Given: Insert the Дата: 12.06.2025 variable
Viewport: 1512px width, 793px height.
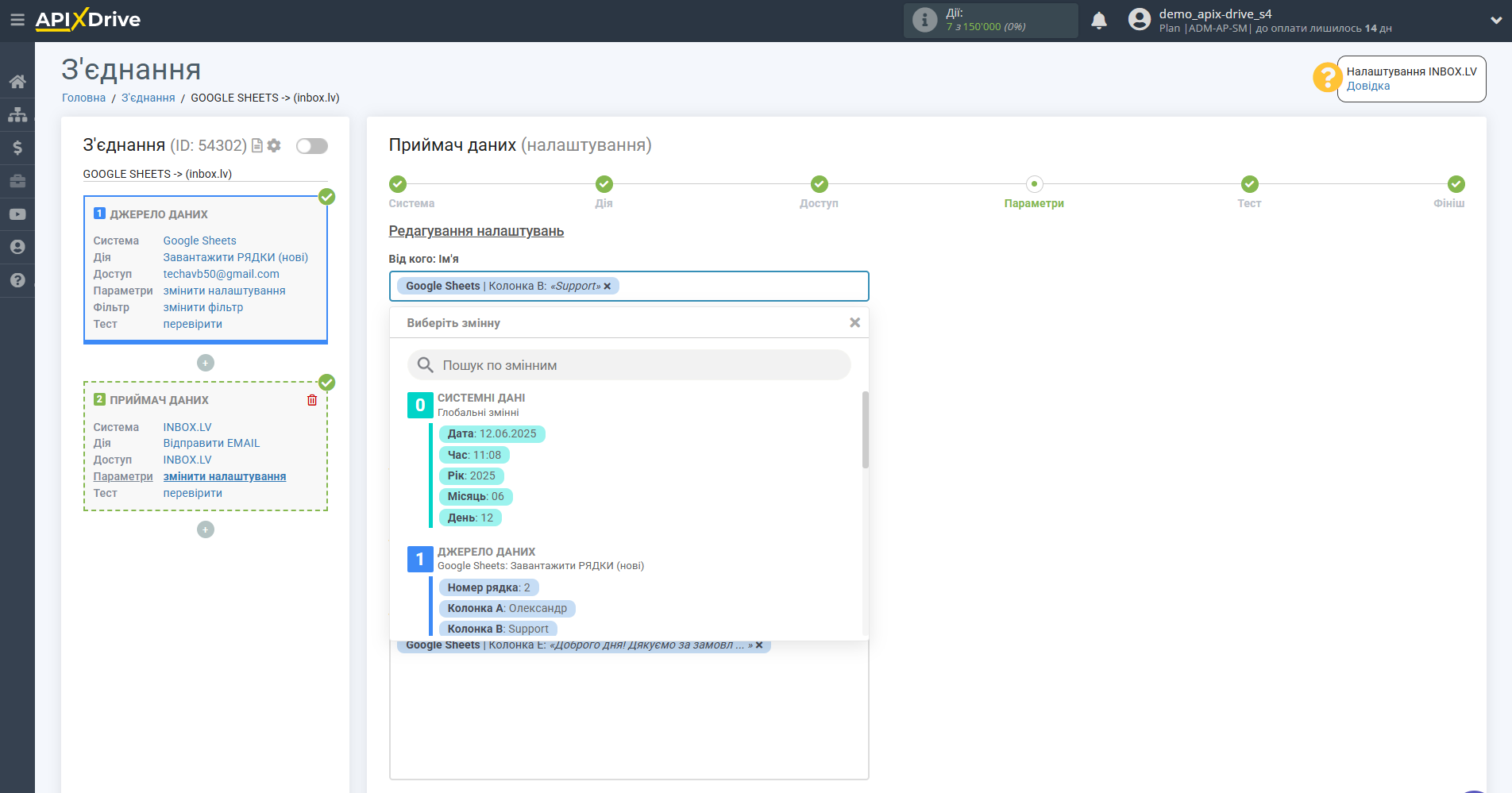Looking at the screenshot, I should 492,434.
